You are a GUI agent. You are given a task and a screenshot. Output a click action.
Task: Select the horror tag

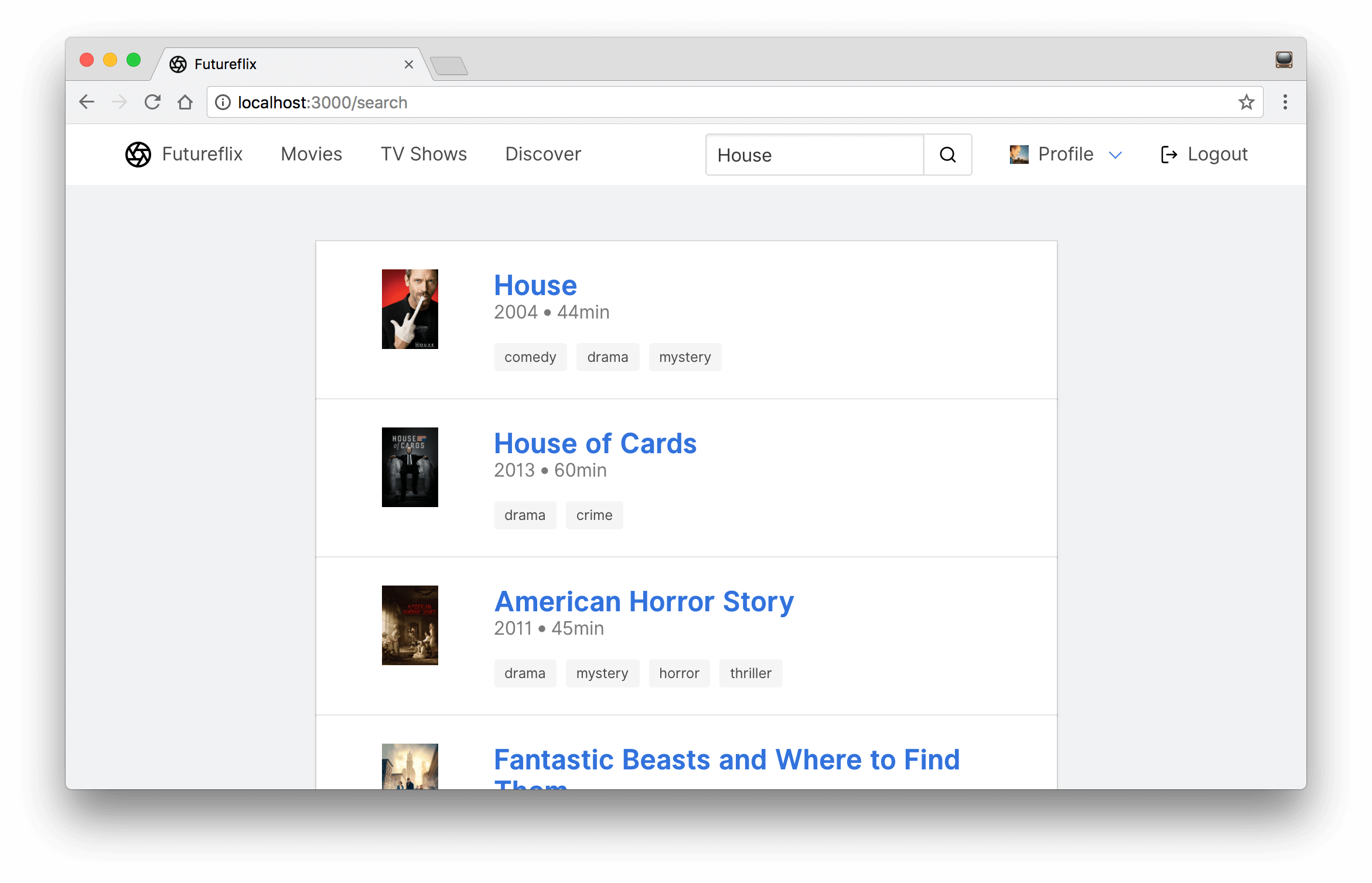tap(679, 673)
